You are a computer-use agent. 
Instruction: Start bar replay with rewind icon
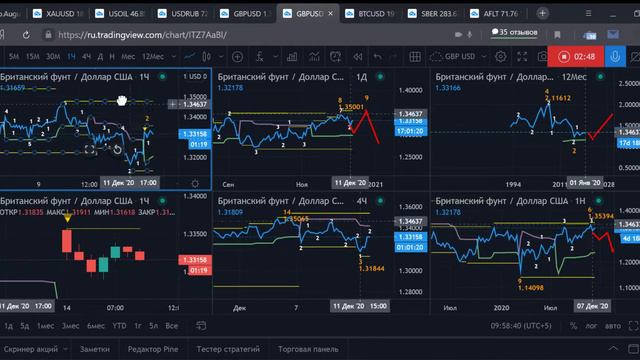click(x=358, y=57)
